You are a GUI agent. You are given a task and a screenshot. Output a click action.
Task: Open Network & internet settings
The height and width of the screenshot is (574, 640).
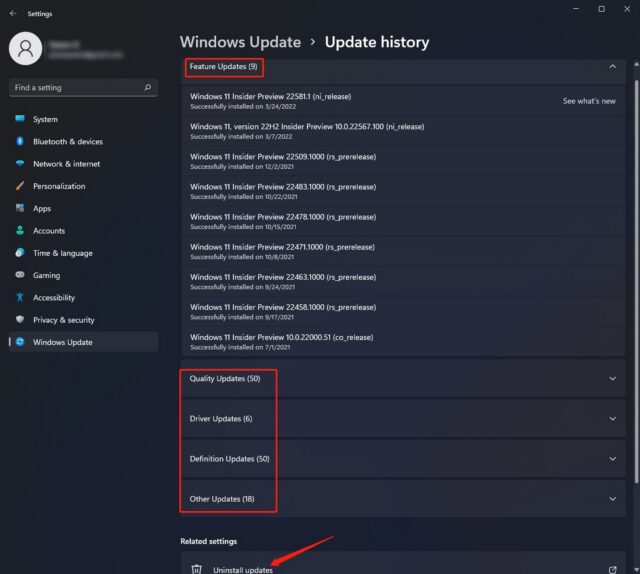pyautogui.click(x=83, y=164)
